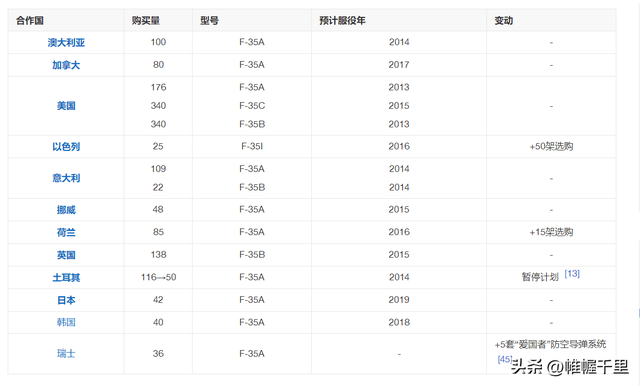640x386 pixels.
Task: Select the 爱国者 防空导弹系统 note
Action: coord(550,344)
